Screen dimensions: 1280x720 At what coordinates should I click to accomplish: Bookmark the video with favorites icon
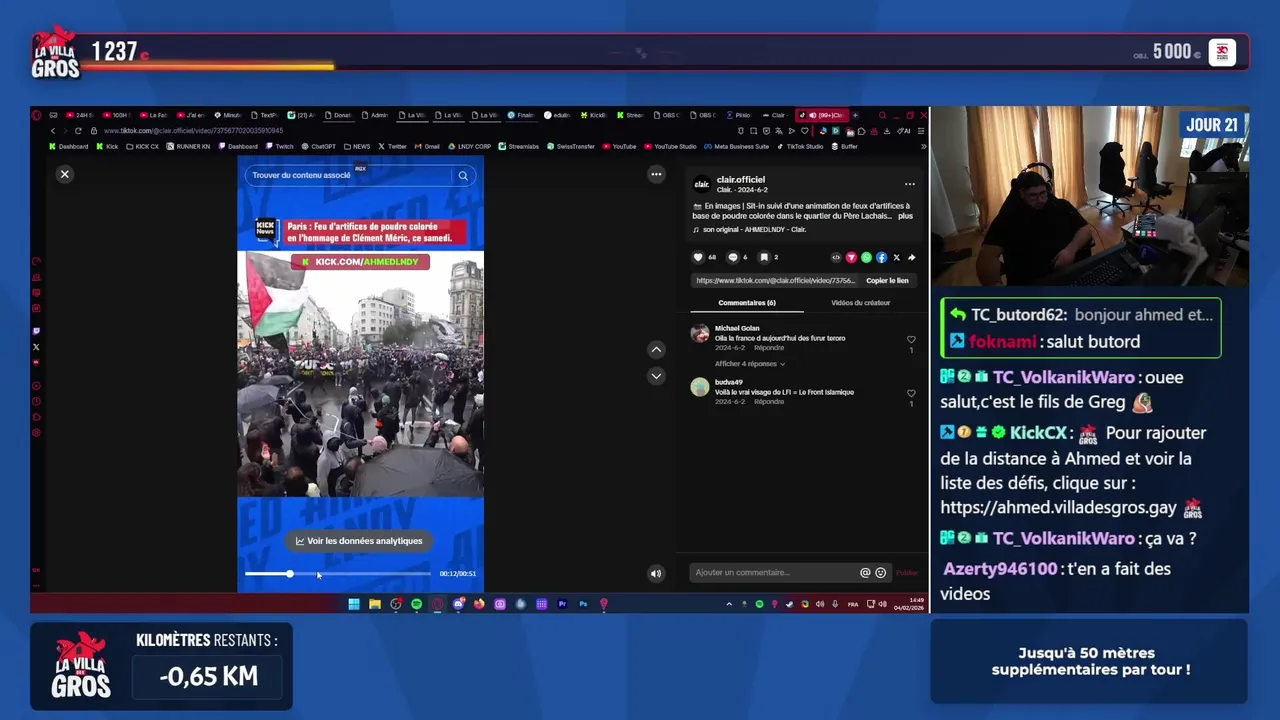(764, 257)
